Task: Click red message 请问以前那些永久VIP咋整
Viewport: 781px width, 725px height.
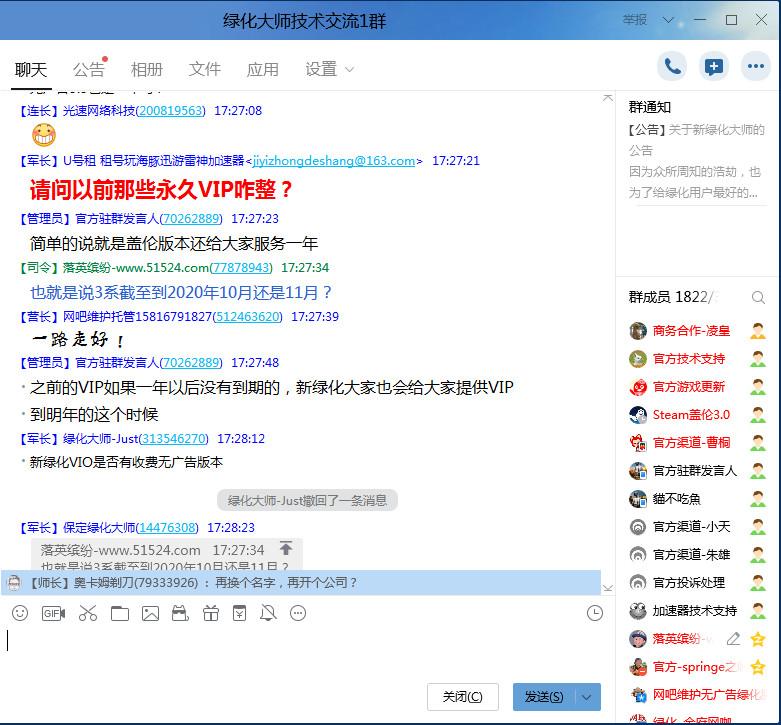Action: tap(161, 190)
